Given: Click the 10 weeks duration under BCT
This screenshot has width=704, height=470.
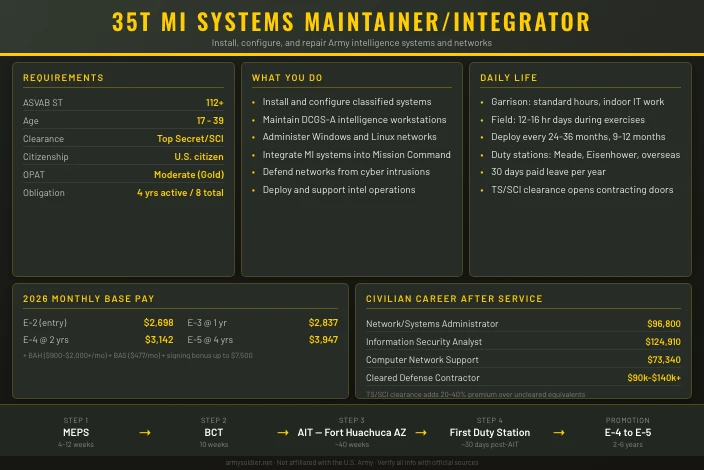Looking at the screenshot, I should (x=214, y=444).
